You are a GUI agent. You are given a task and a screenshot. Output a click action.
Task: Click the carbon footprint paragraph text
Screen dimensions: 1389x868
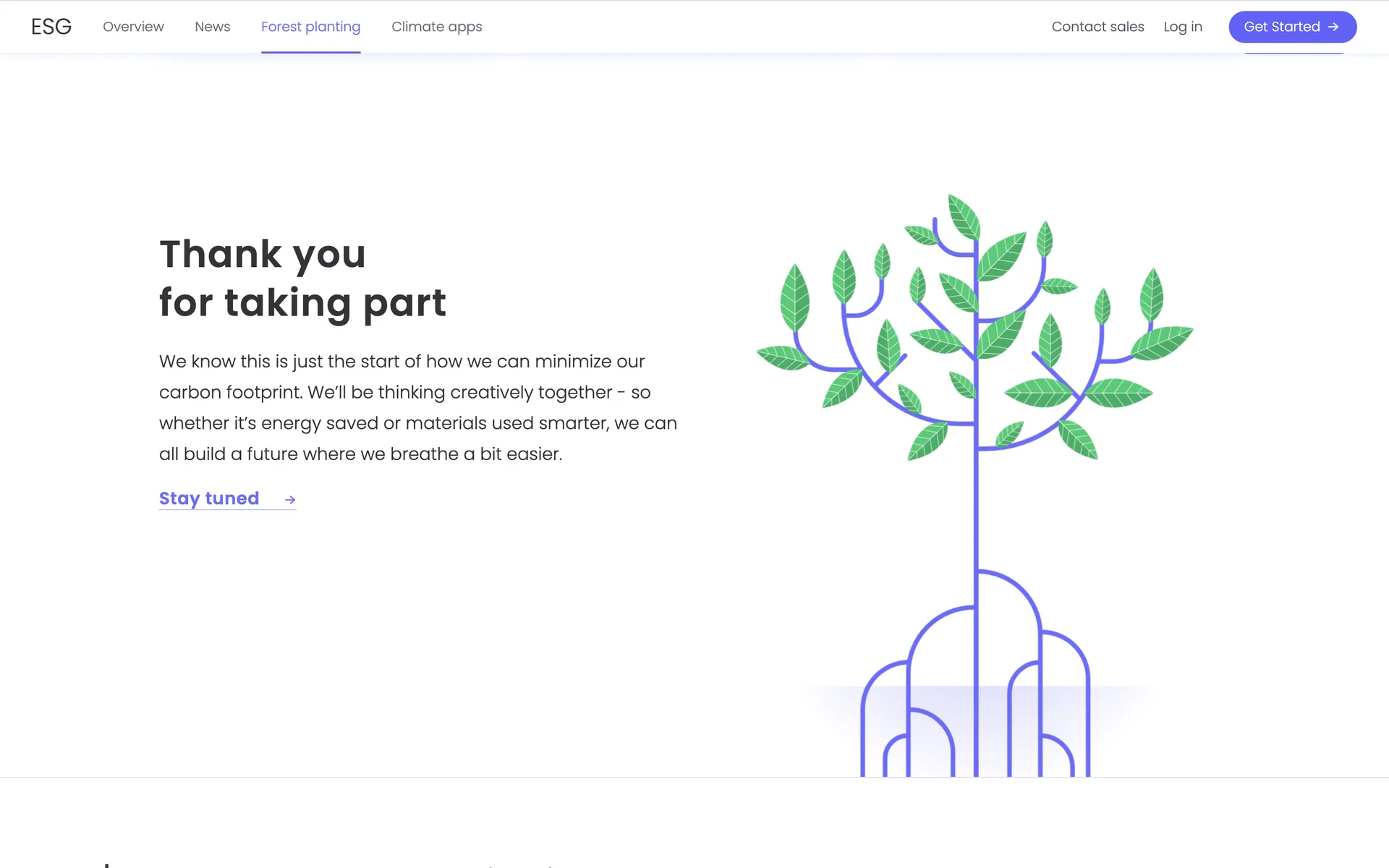coord(417,407)
